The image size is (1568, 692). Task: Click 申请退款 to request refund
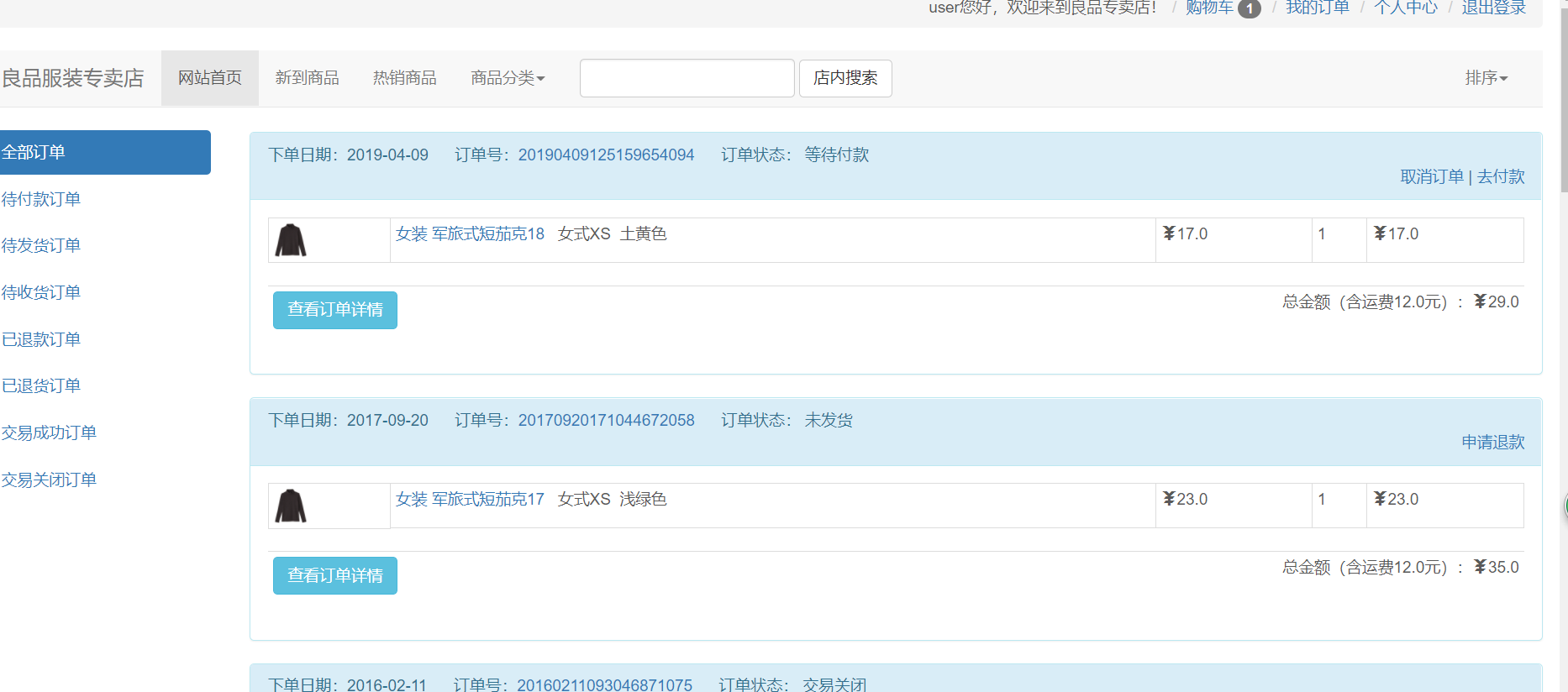tap(1493, 442)
